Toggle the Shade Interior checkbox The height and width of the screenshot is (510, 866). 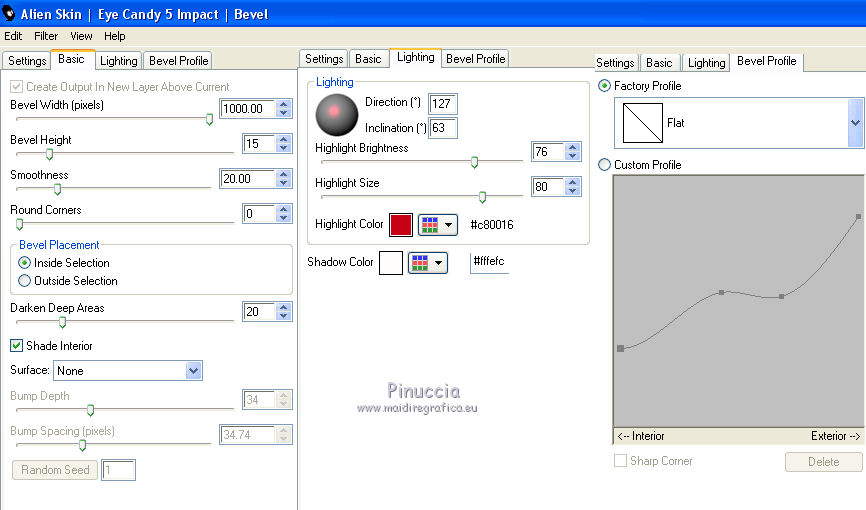[17, 346]
